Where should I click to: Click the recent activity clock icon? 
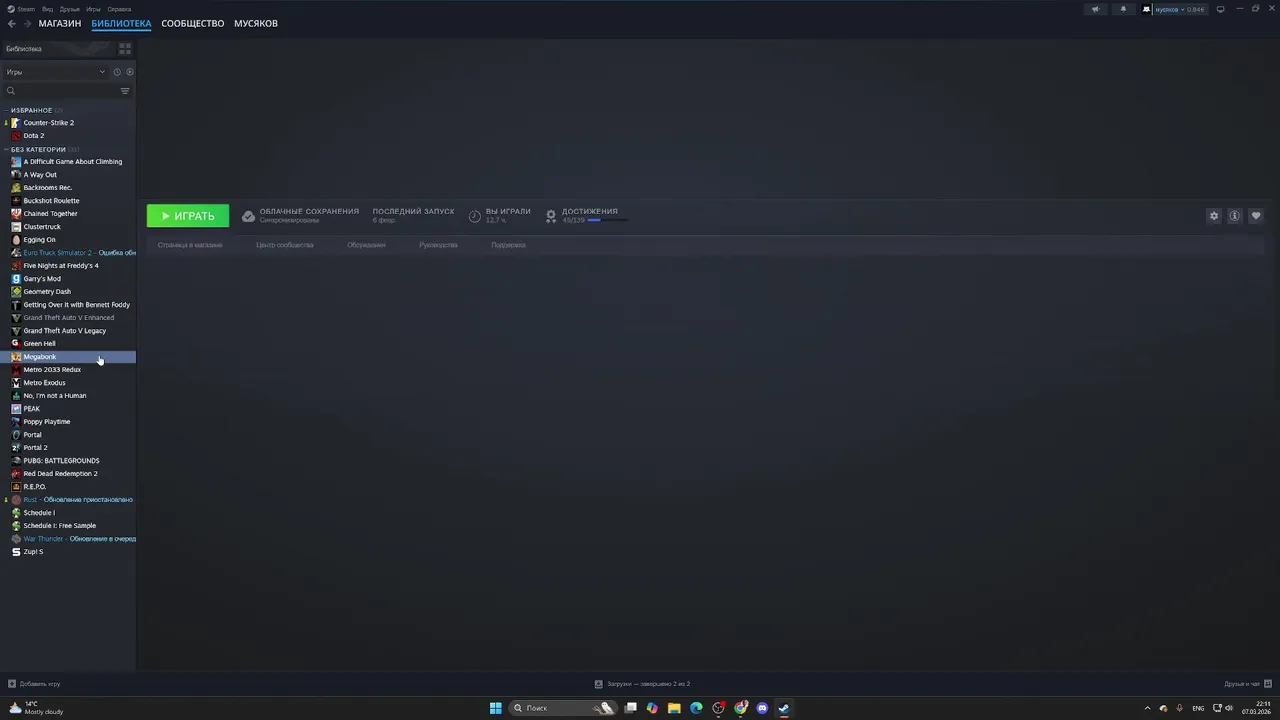(x=117, y=72)
